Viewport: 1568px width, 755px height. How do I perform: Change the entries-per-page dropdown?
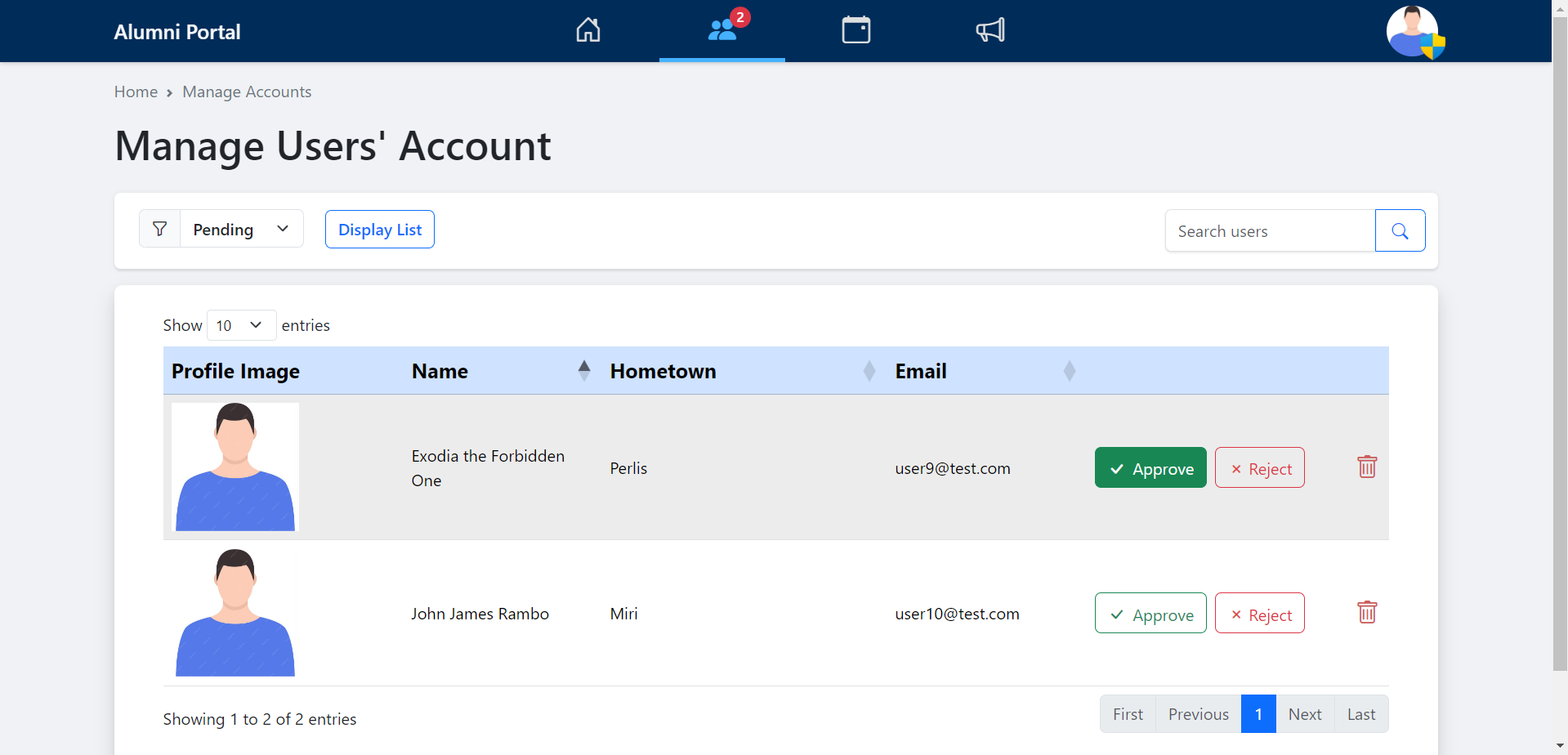(x=242, y=325)
